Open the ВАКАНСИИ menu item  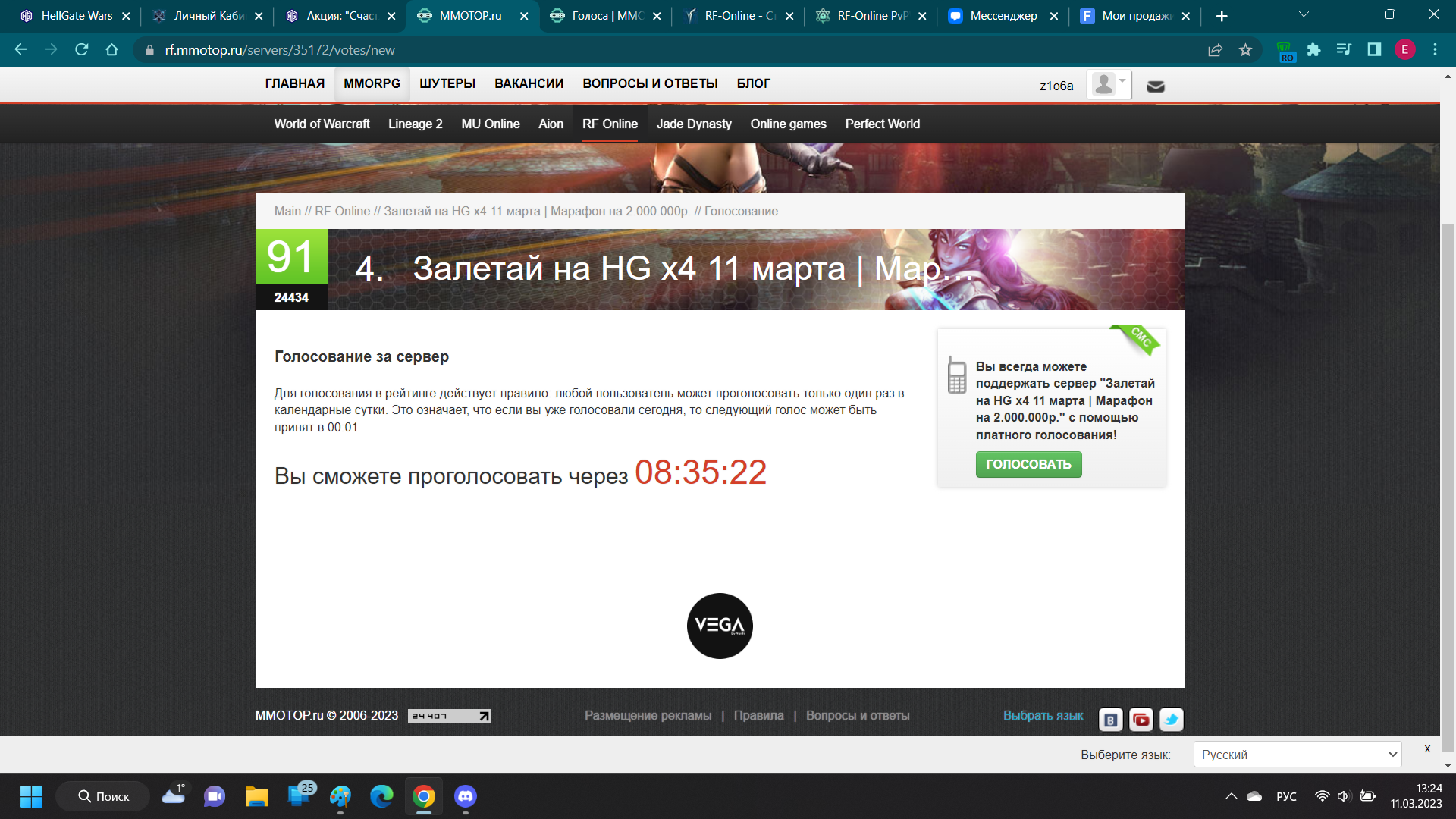pyautogui.click(x=529, y=83)
